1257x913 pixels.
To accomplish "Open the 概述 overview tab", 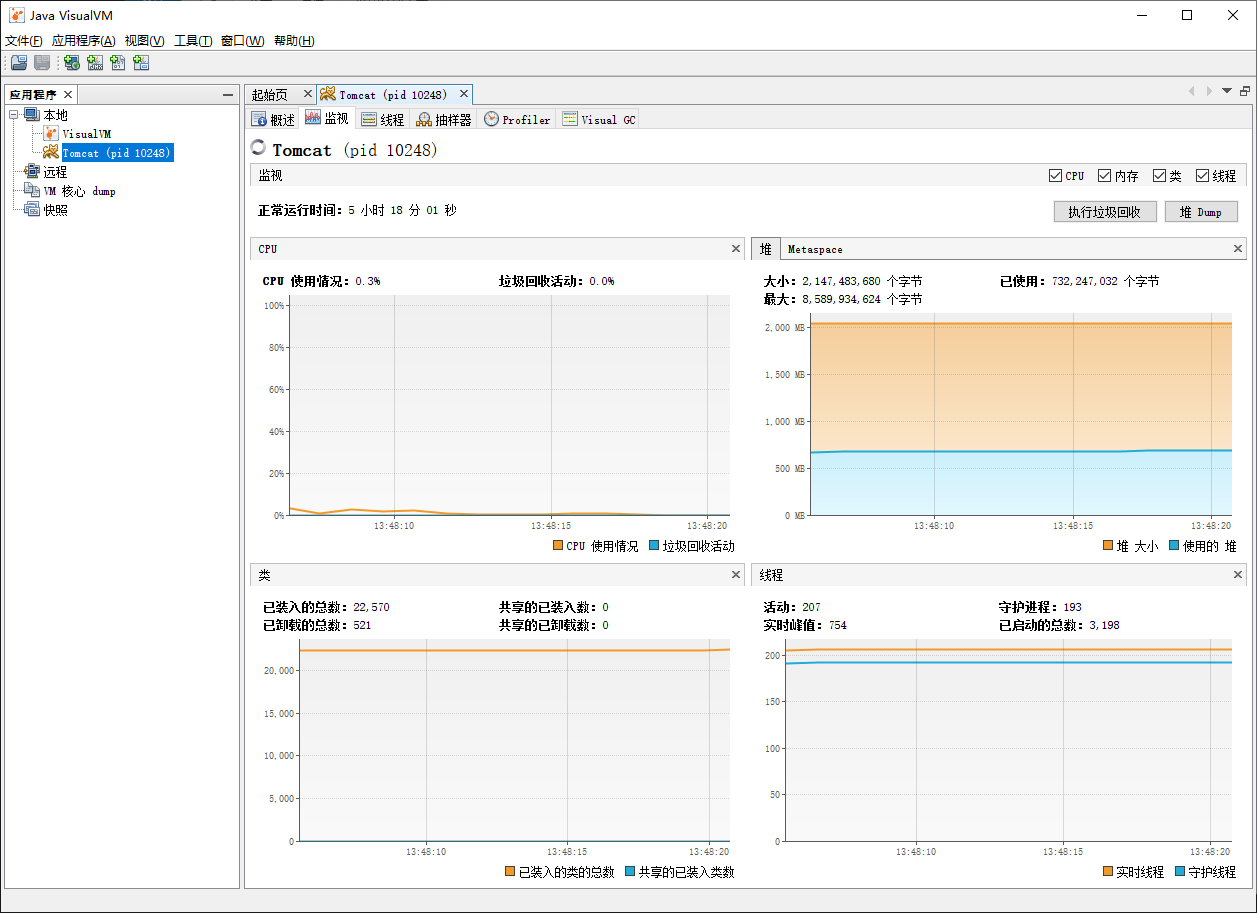I will [x=274, y=119].
